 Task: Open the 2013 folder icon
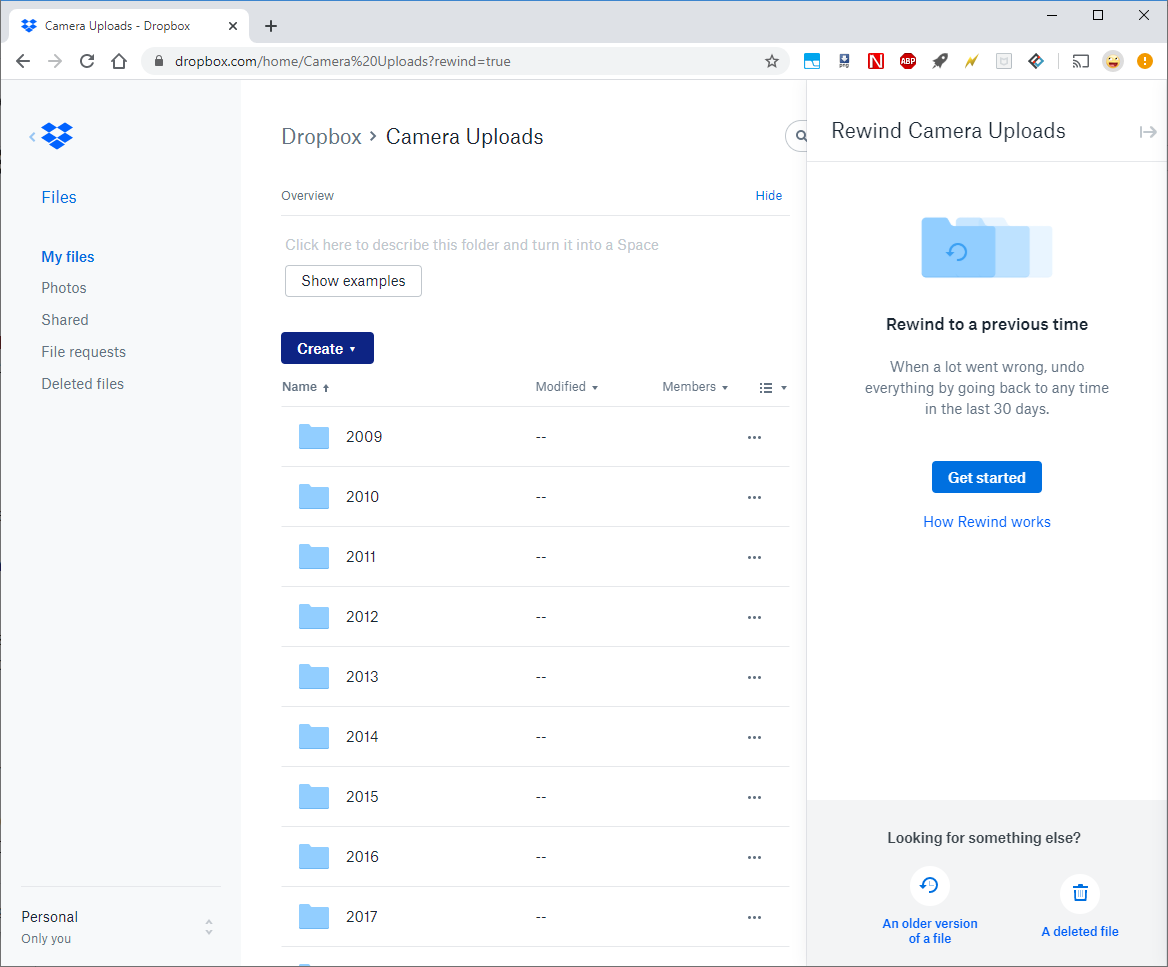click(x=314, y=676)
